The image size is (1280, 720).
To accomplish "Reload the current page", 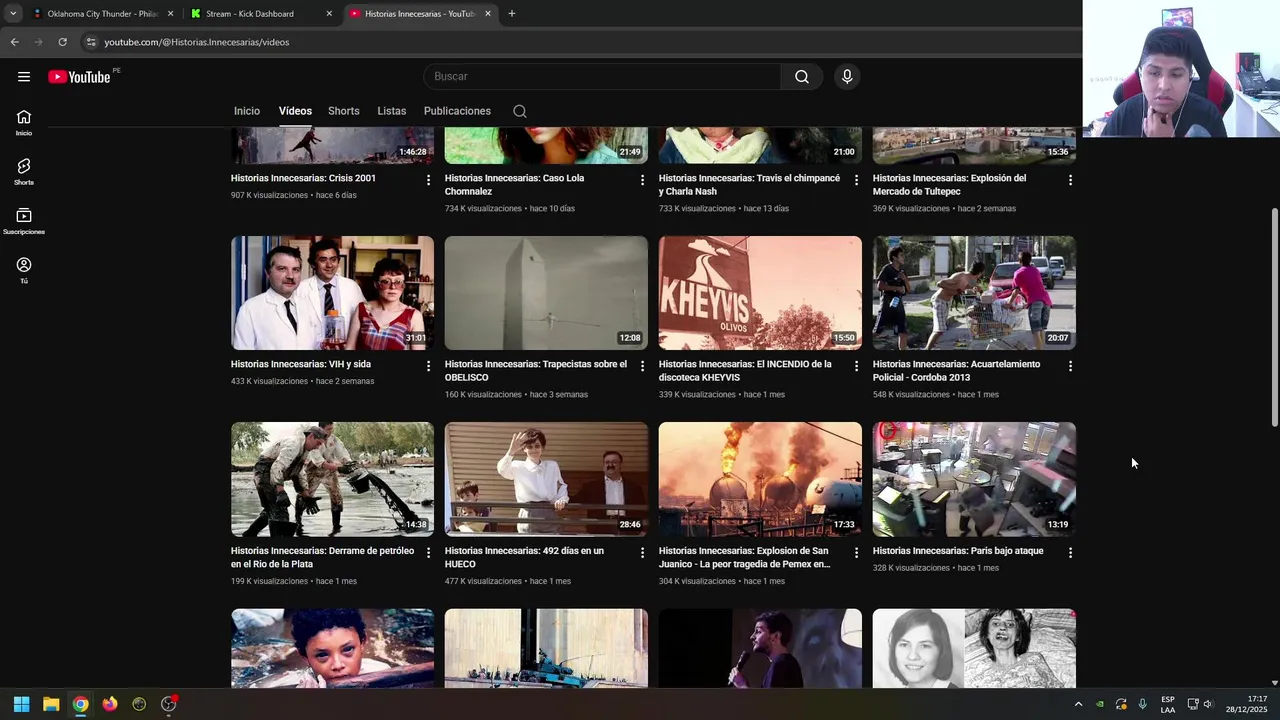I will (62, 42).
